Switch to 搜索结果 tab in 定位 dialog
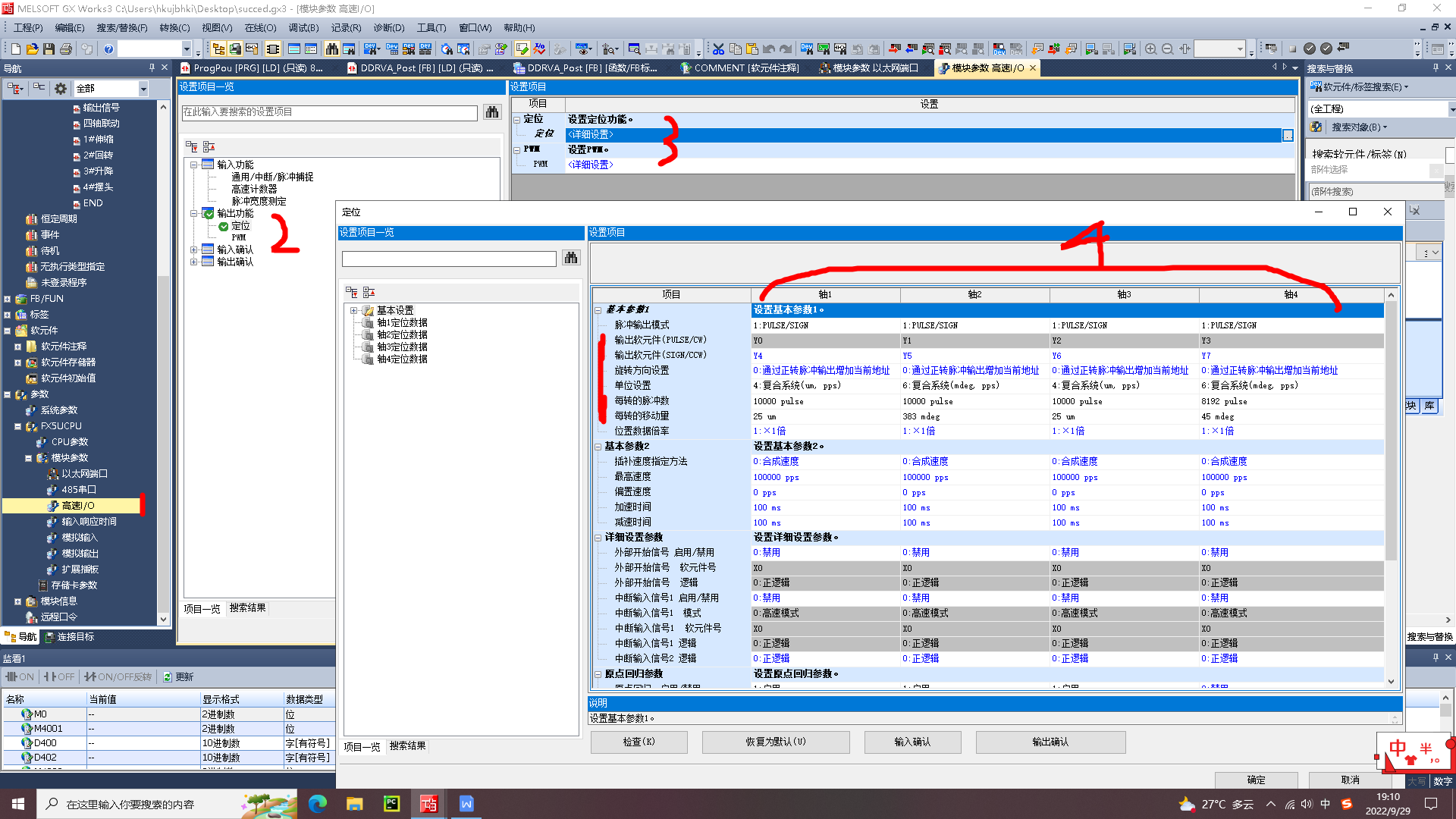1456x819 pixels. 408,746
